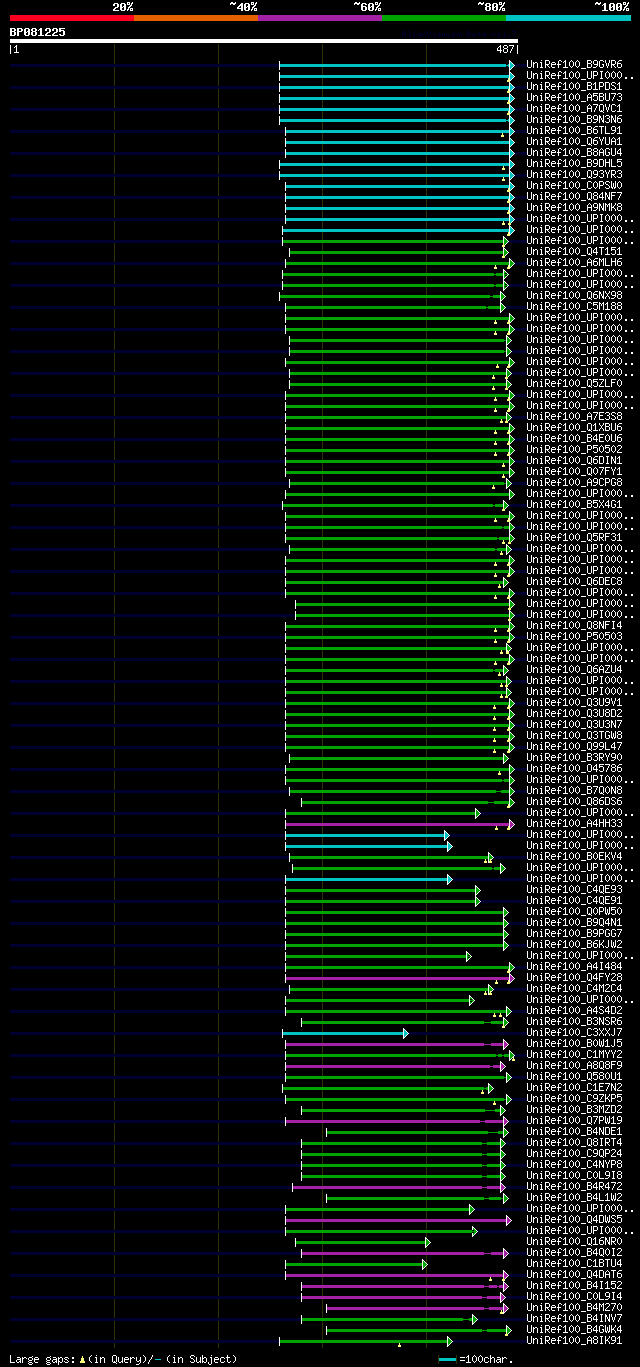
Task: Click the cyan ~100% legend segment
Action: [x=568, y=18]
